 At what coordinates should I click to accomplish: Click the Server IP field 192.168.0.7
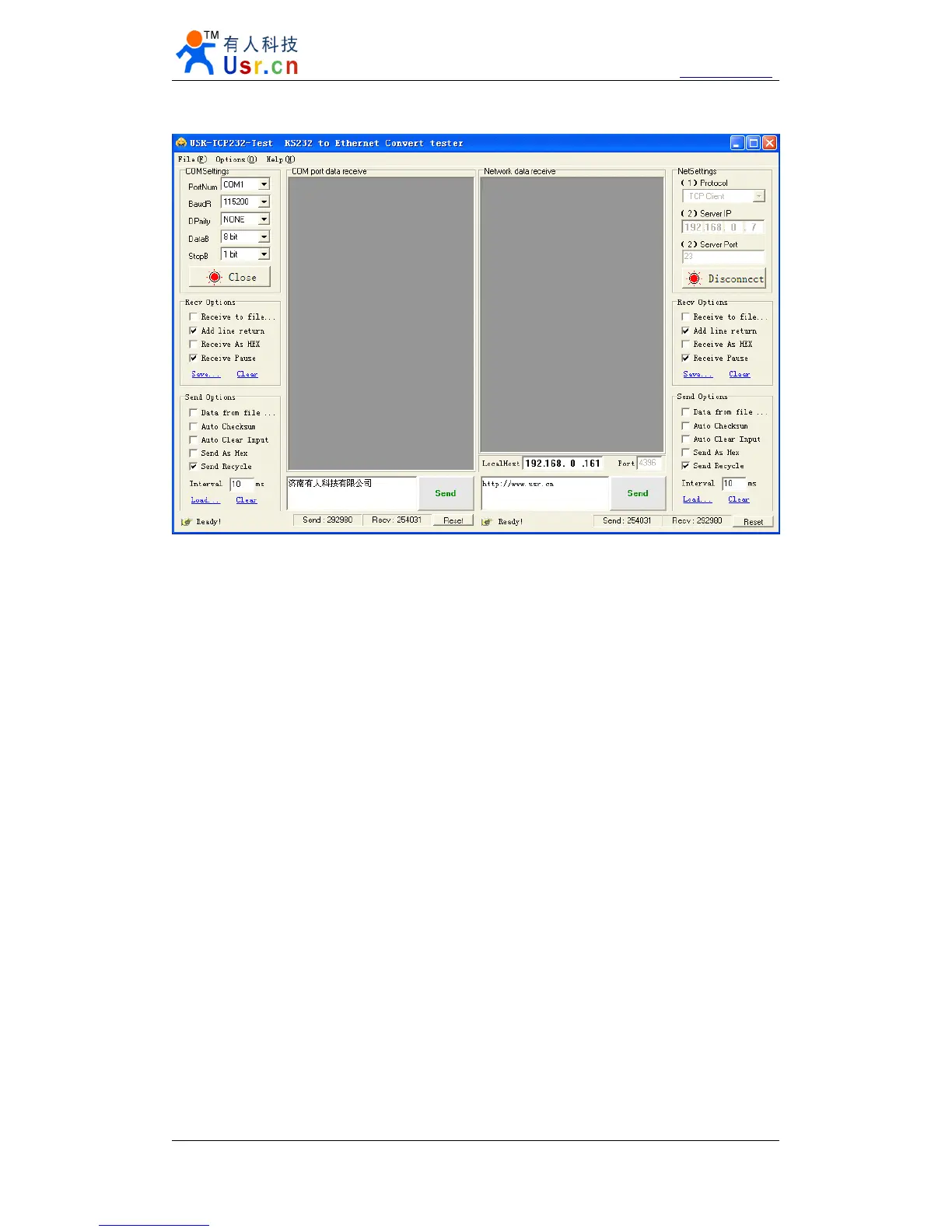click(x=723, y=227)
